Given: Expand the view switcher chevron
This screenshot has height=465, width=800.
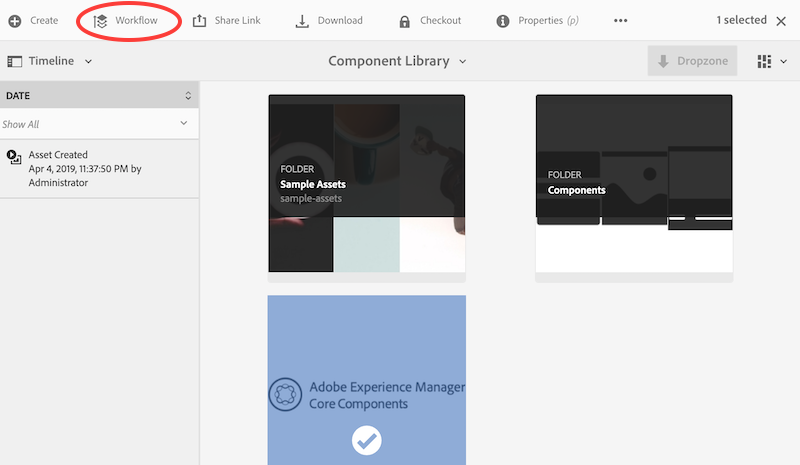Looking at the screenshot, I should pos(784,61).
